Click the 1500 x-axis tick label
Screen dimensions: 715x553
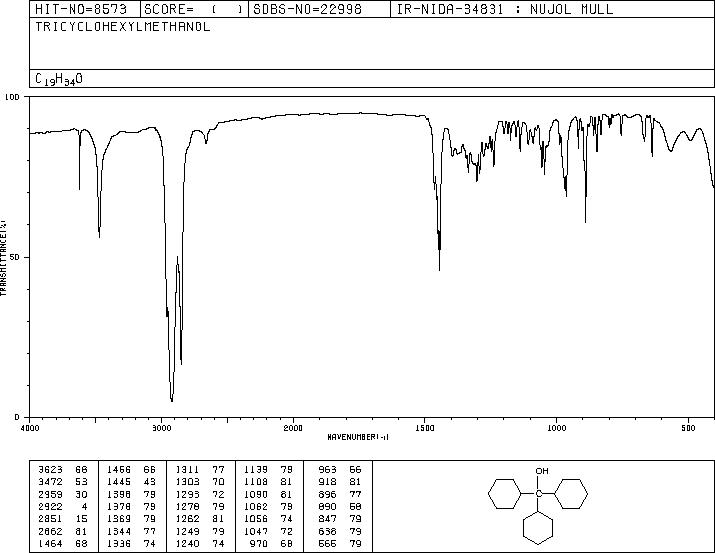pyautogui.click(x=425, y=428)
